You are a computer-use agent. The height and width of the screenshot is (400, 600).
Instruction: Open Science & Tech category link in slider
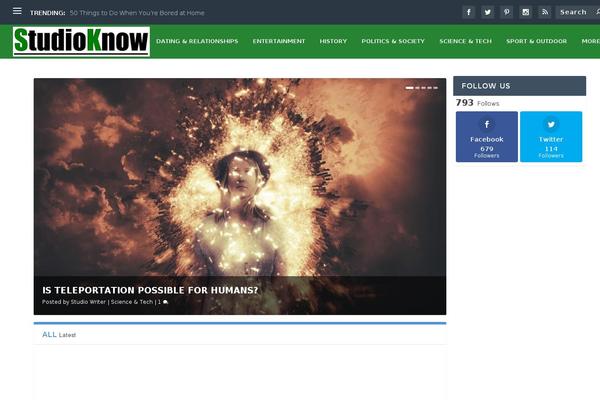[132, 302]
